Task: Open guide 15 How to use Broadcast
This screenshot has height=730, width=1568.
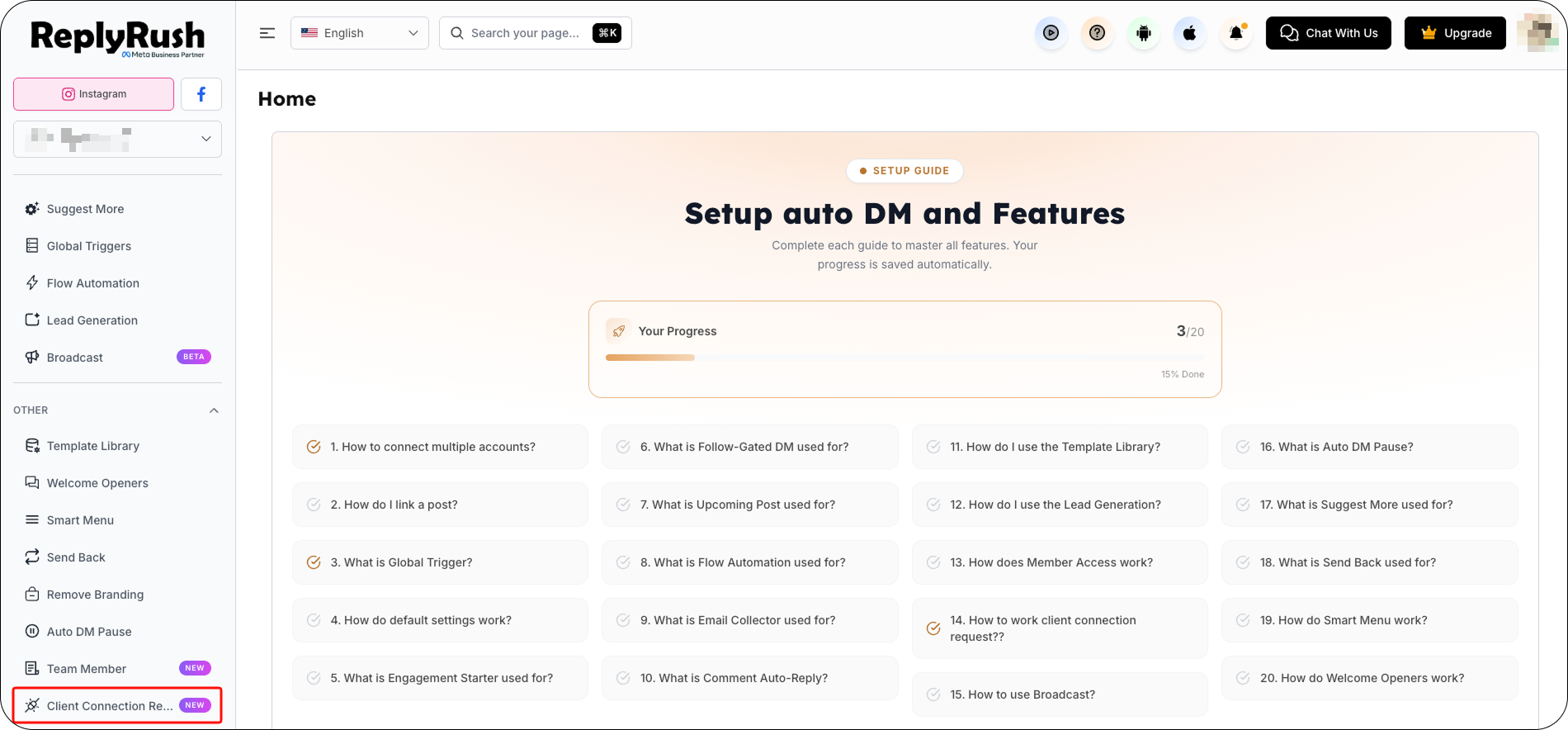Action: [x=1060, y=694]
